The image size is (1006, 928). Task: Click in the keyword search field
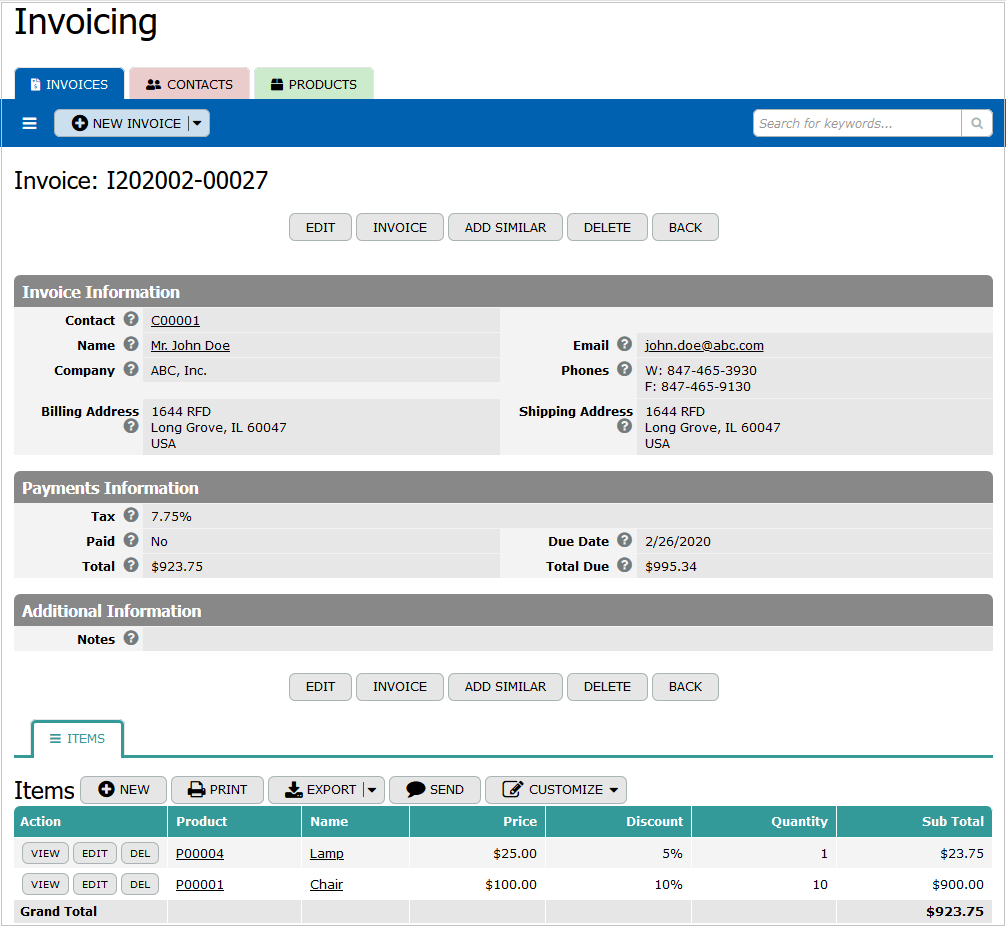[x=856, y=123]
